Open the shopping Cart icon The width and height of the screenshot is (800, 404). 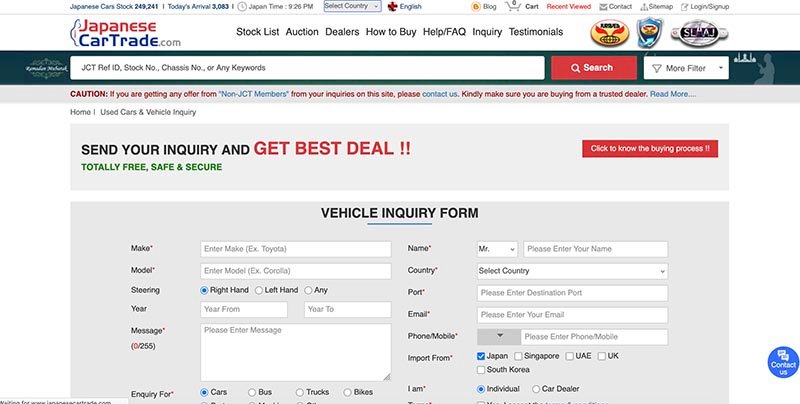513,6
